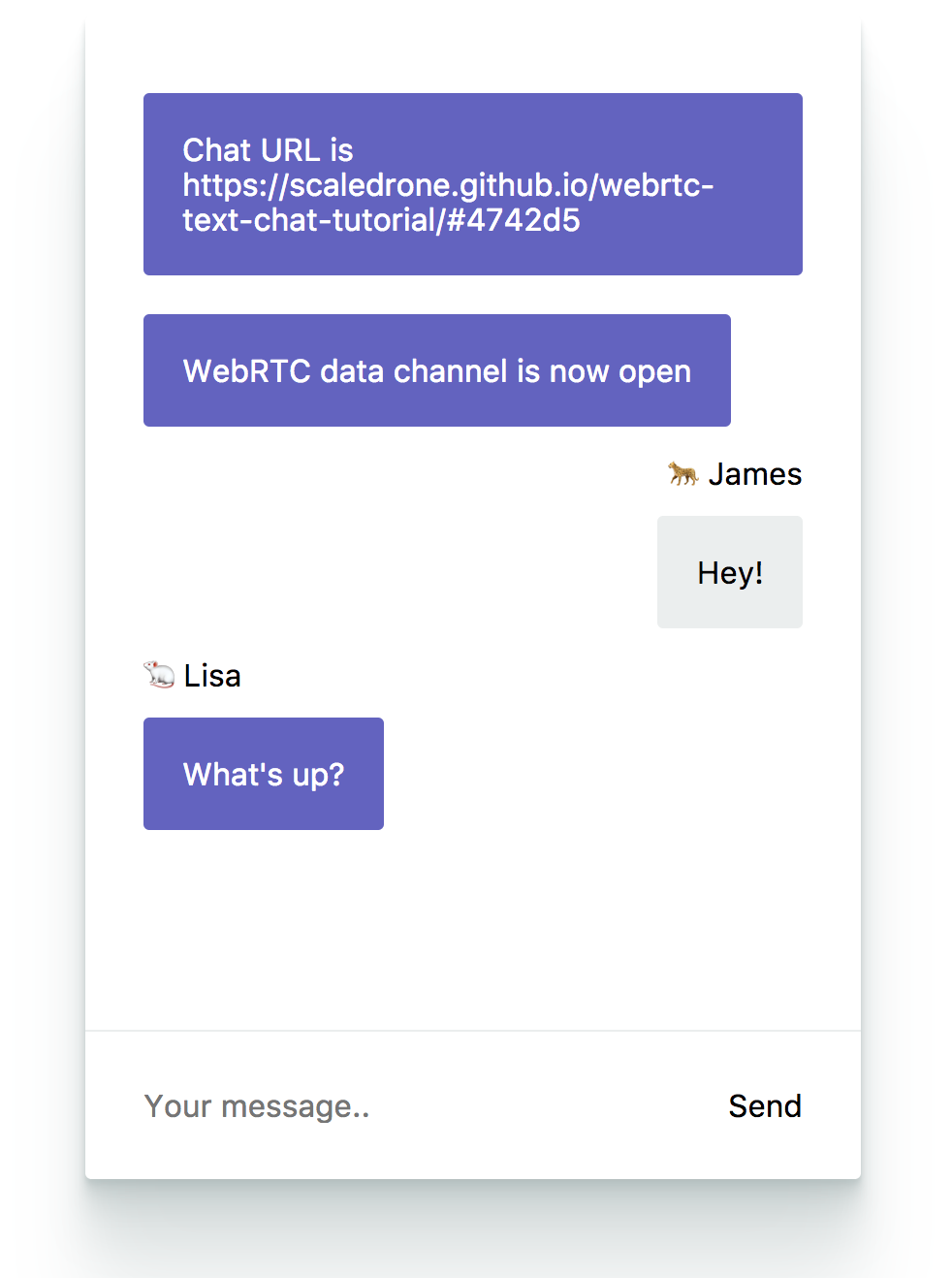Click the room hash '#4742d5' in the URL

tap(513, 220)
